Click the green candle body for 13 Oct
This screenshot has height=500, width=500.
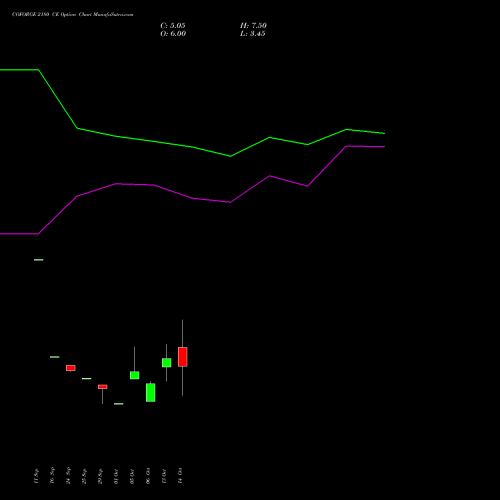tap(167, 363)
